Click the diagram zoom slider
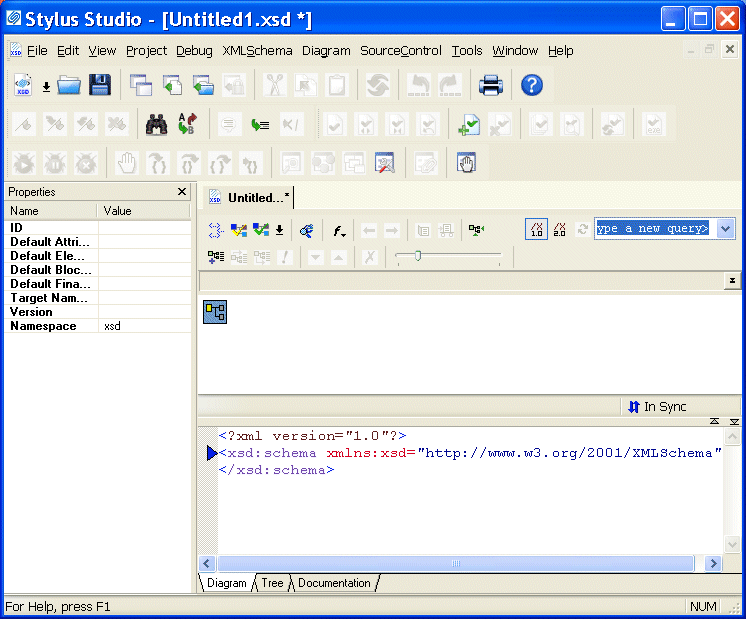 pyautogui.click(x=418, y=257)
